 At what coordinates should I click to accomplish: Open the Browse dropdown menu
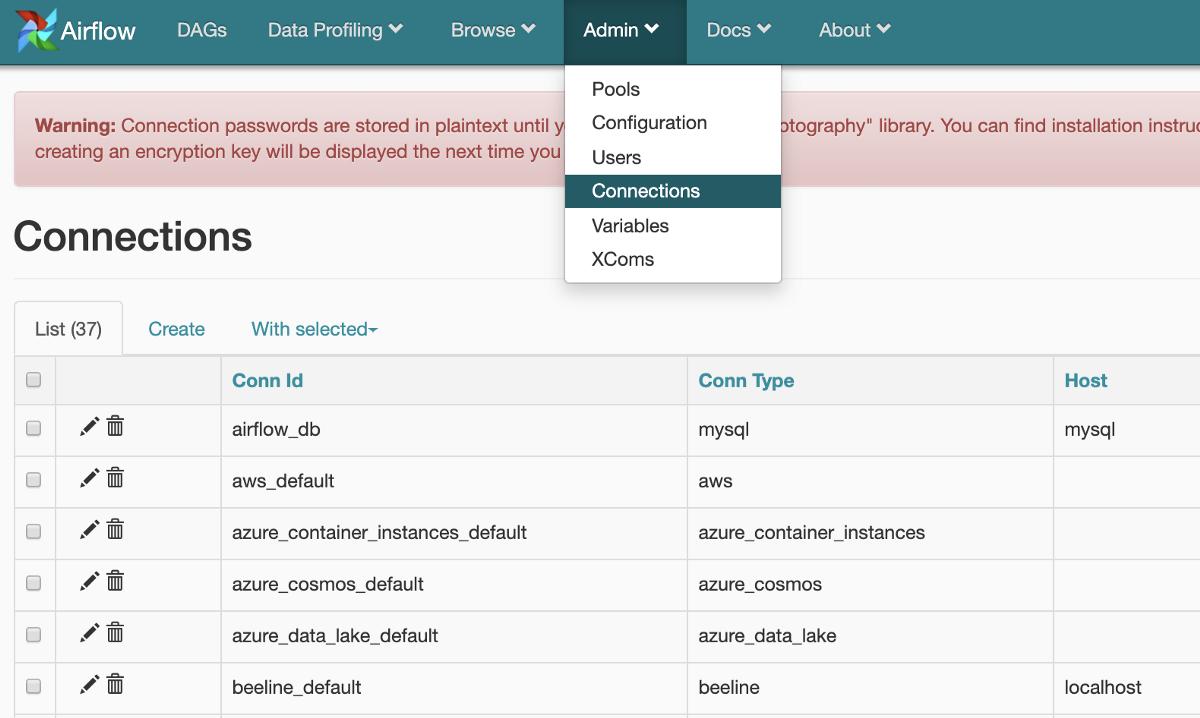(493, 30)
